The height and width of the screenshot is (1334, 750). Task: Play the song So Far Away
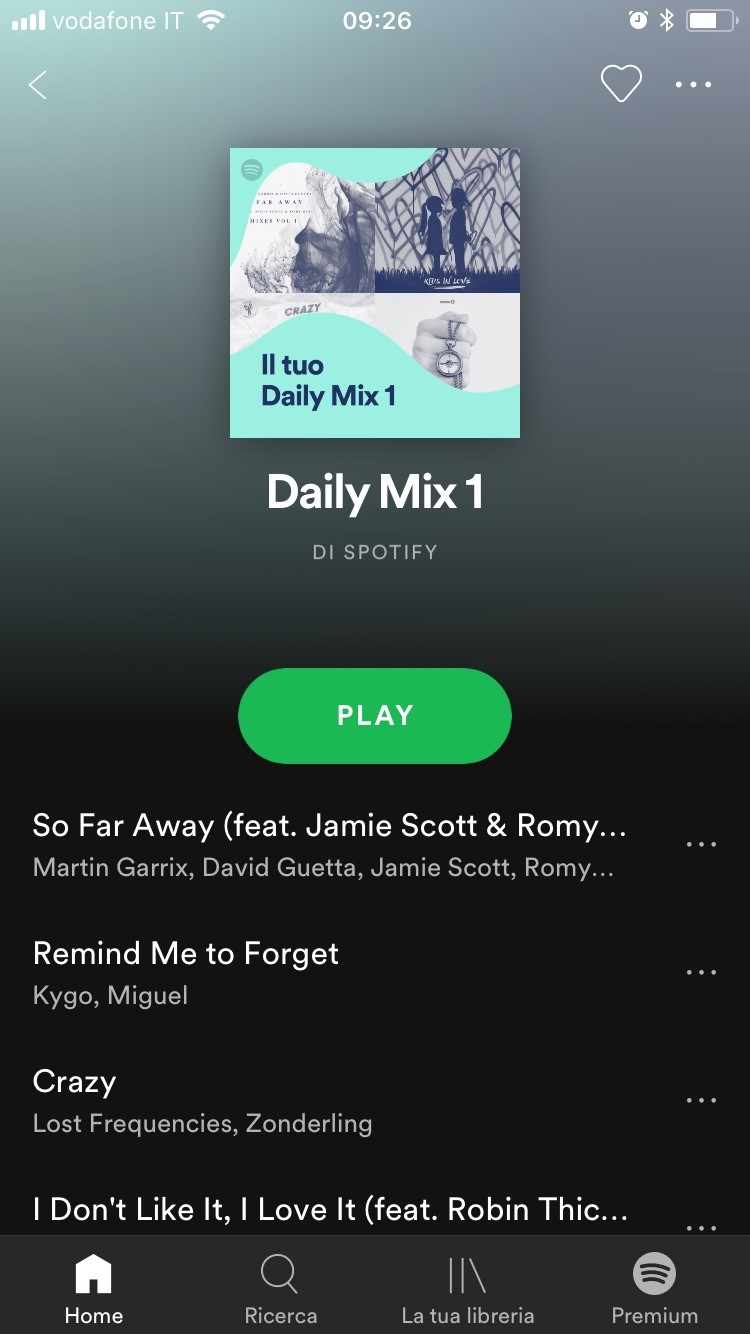330,844
